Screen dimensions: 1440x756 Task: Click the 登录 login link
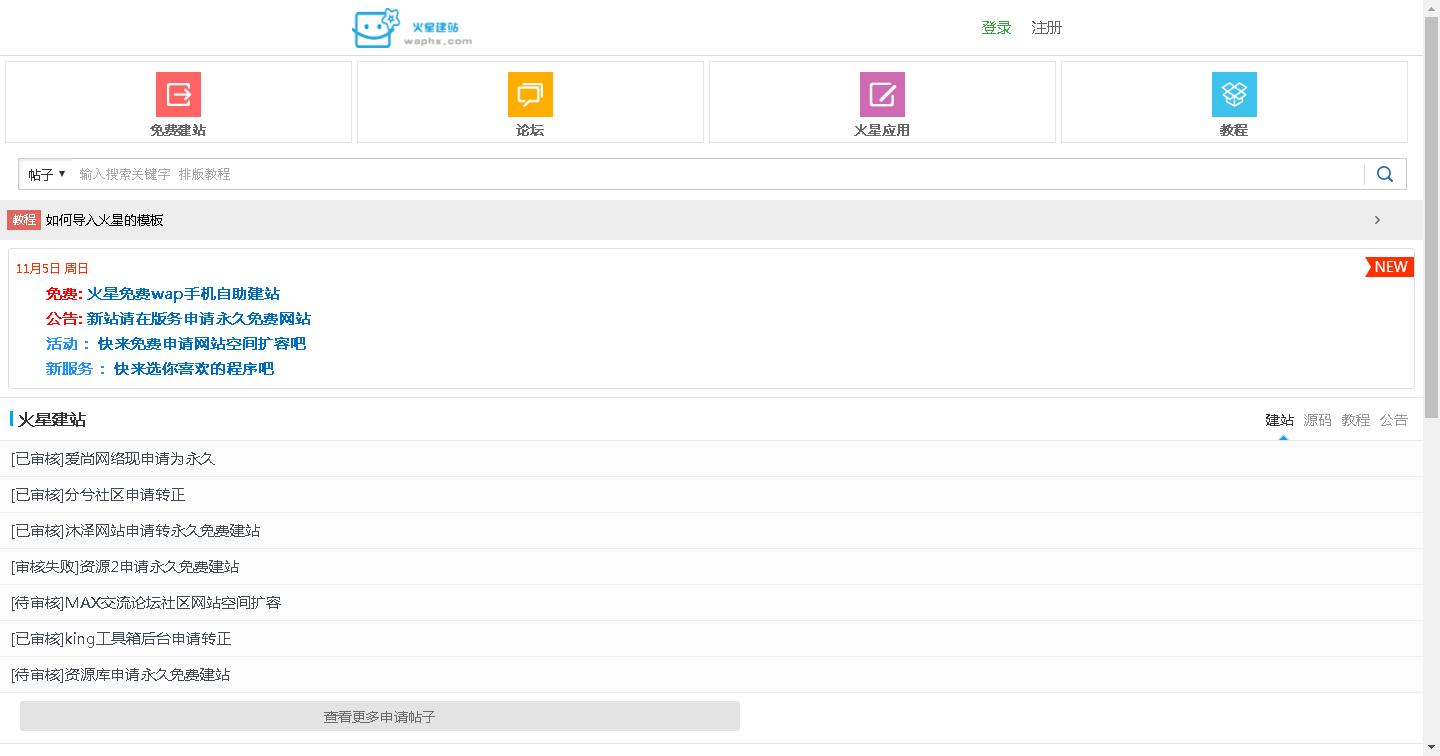click(996, 28)
